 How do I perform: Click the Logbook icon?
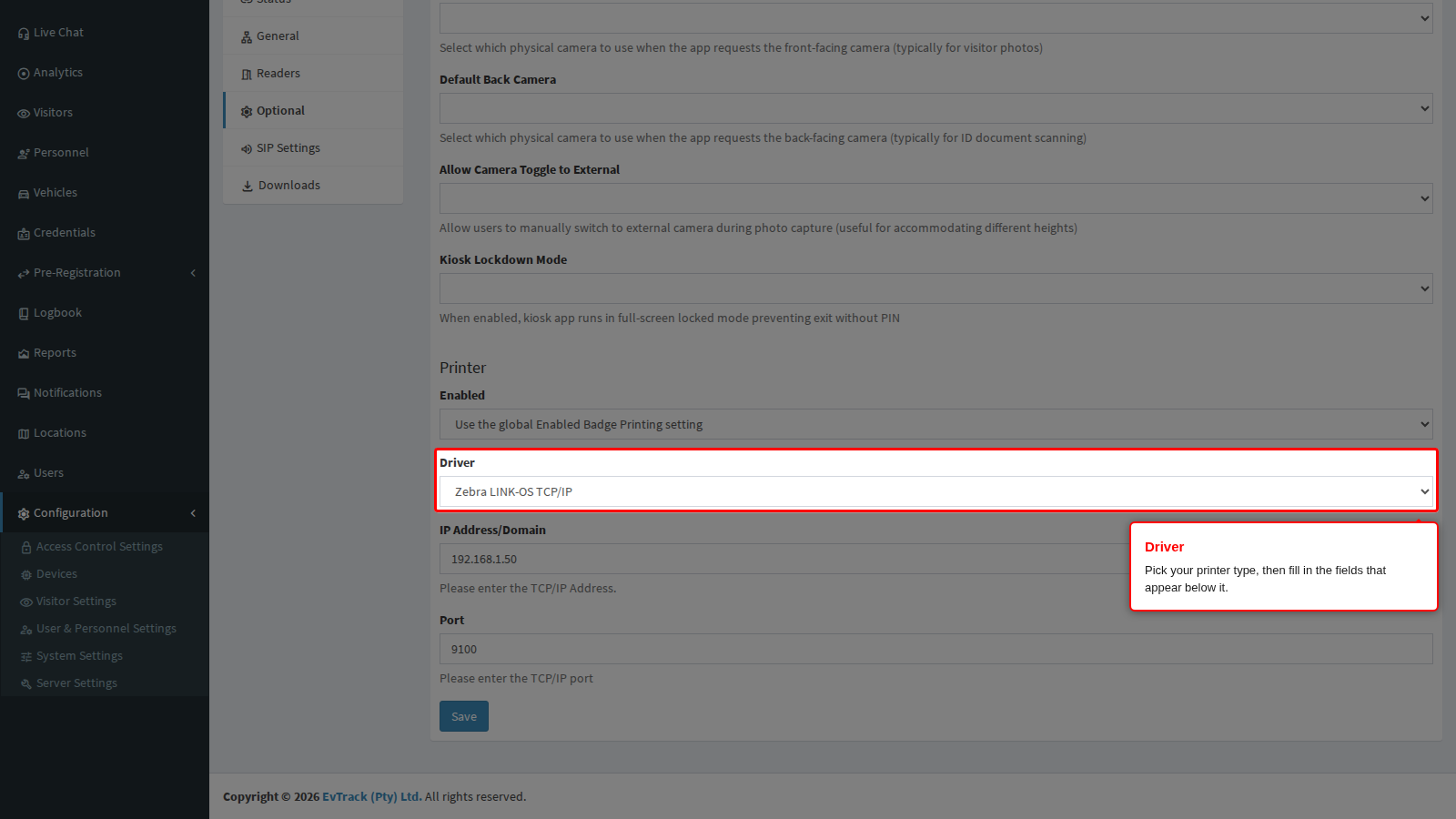pyautogui.click(x=24, y=314)
